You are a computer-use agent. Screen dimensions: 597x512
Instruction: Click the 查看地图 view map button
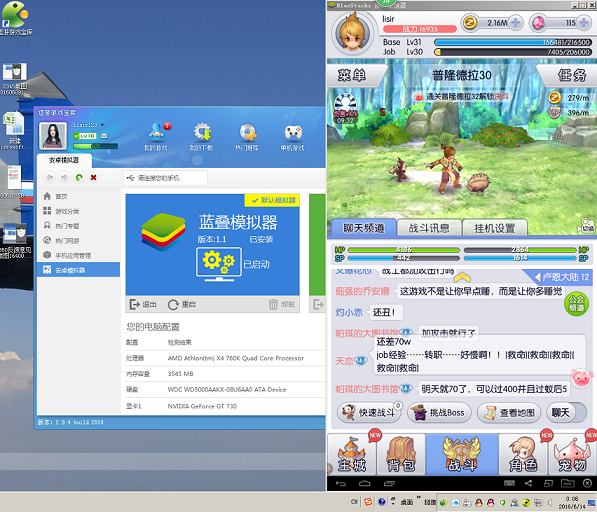[x=509, y=413]
